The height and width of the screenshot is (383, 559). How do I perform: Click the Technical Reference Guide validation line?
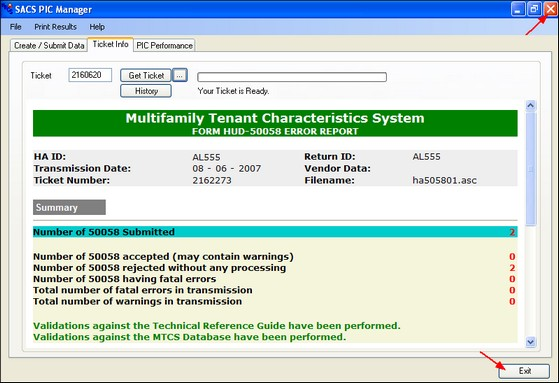[217, 326]
